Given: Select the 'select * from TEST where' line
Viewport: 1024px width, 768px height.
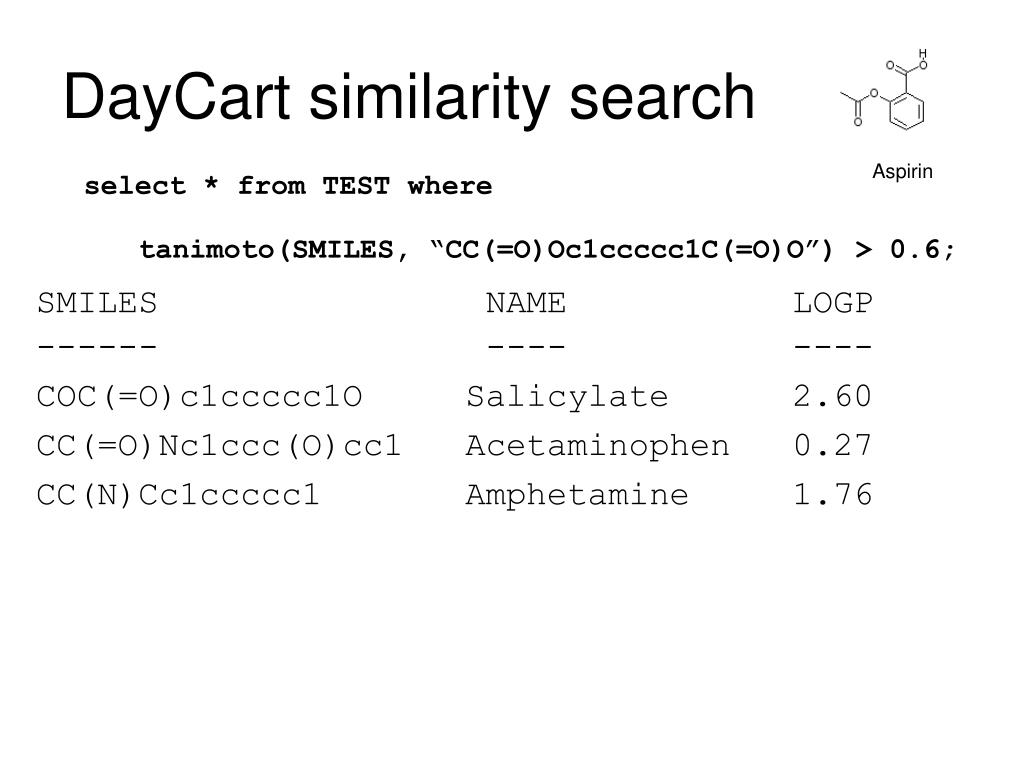Looking at the screenshot, I should point(288,186).
